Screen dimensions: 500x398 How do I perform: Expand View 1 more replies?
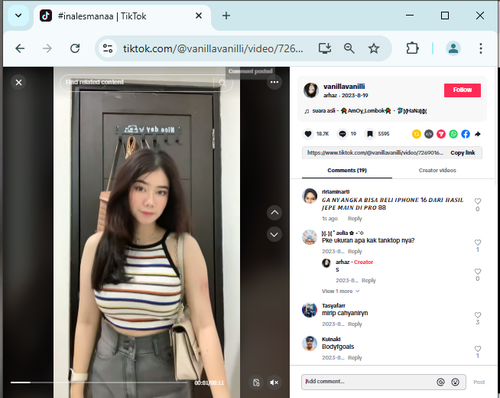341,291
